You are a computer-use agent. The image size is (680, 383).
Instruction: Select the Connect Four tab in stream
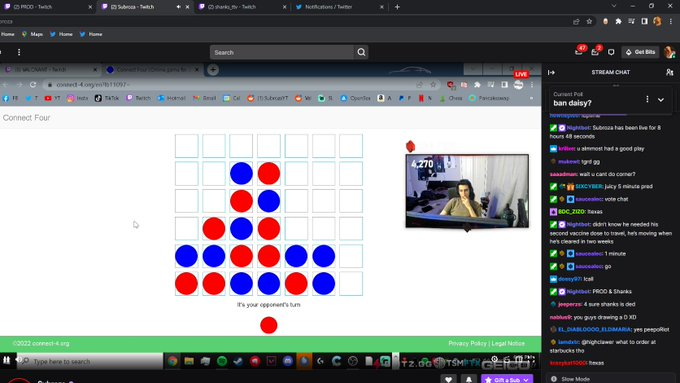tap(152, 69)
